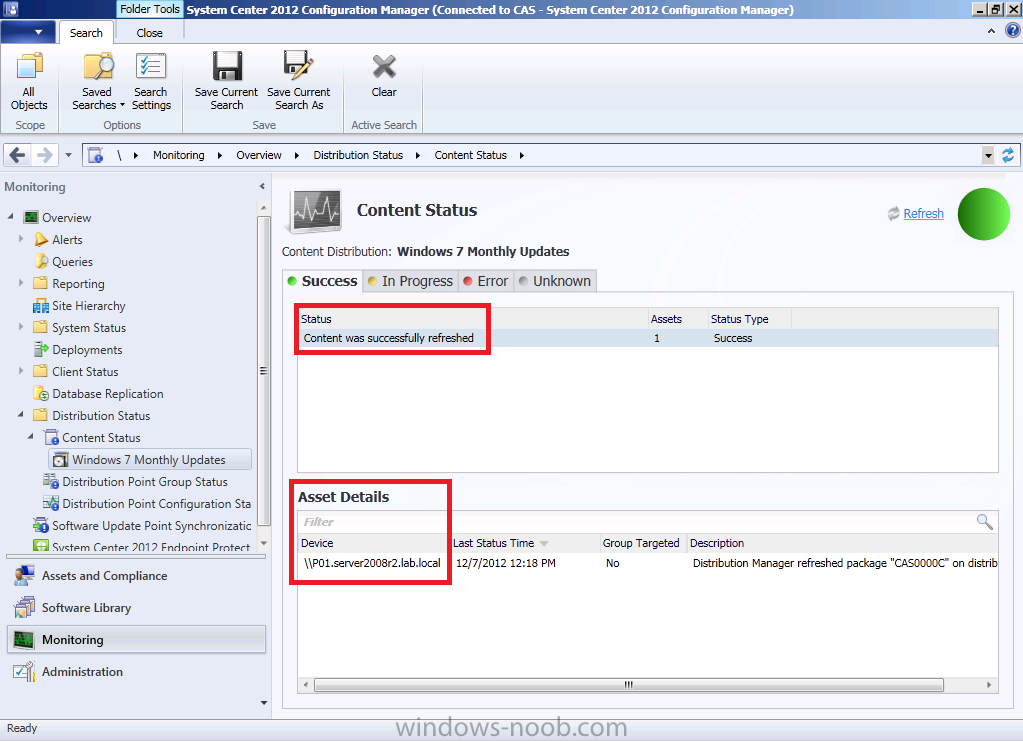Switch to Software Library workspace

point(136,608)
